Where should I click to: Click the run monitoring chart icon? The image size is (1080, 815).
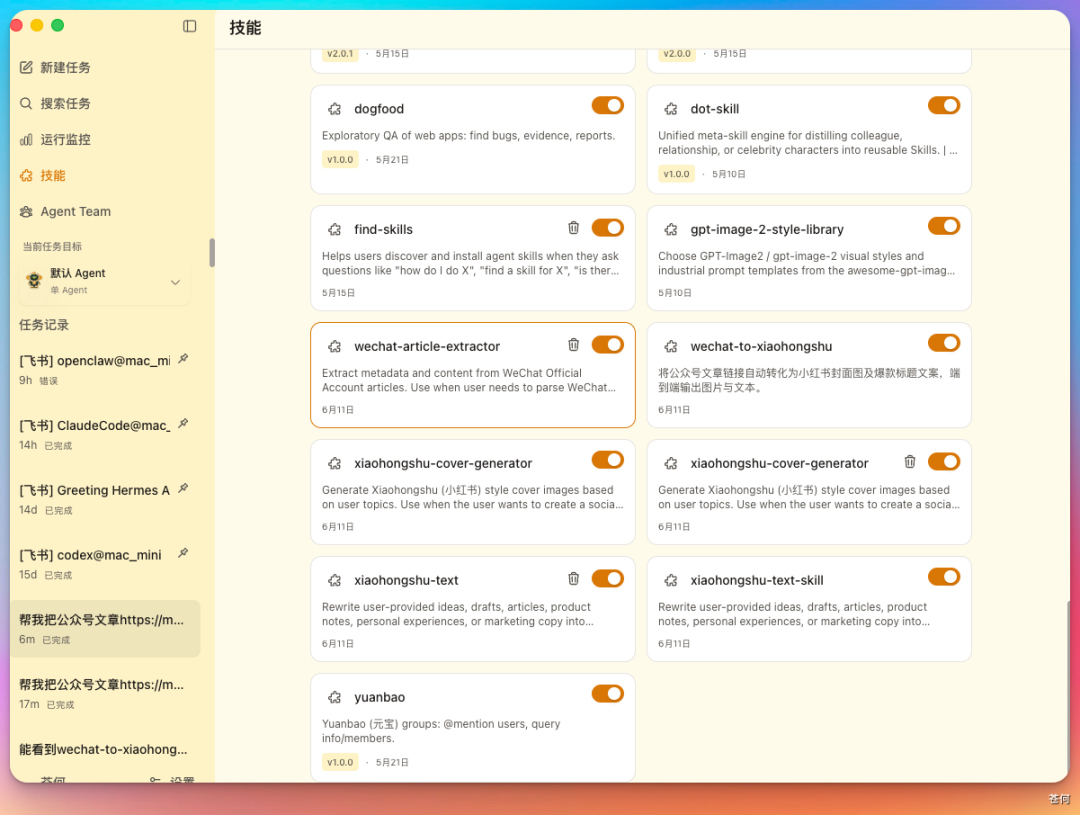(x=26, y=139)
